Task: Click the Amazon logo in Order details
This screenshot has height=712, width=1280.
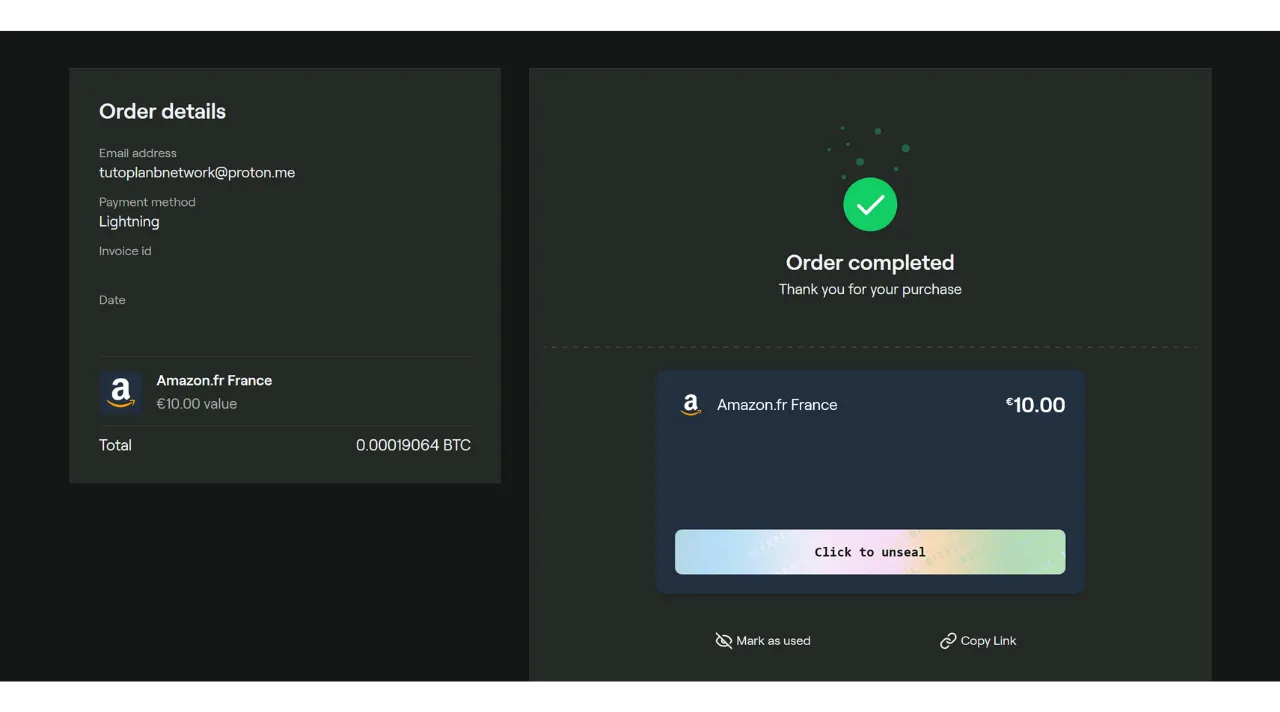Action: (x=121, y=392)
